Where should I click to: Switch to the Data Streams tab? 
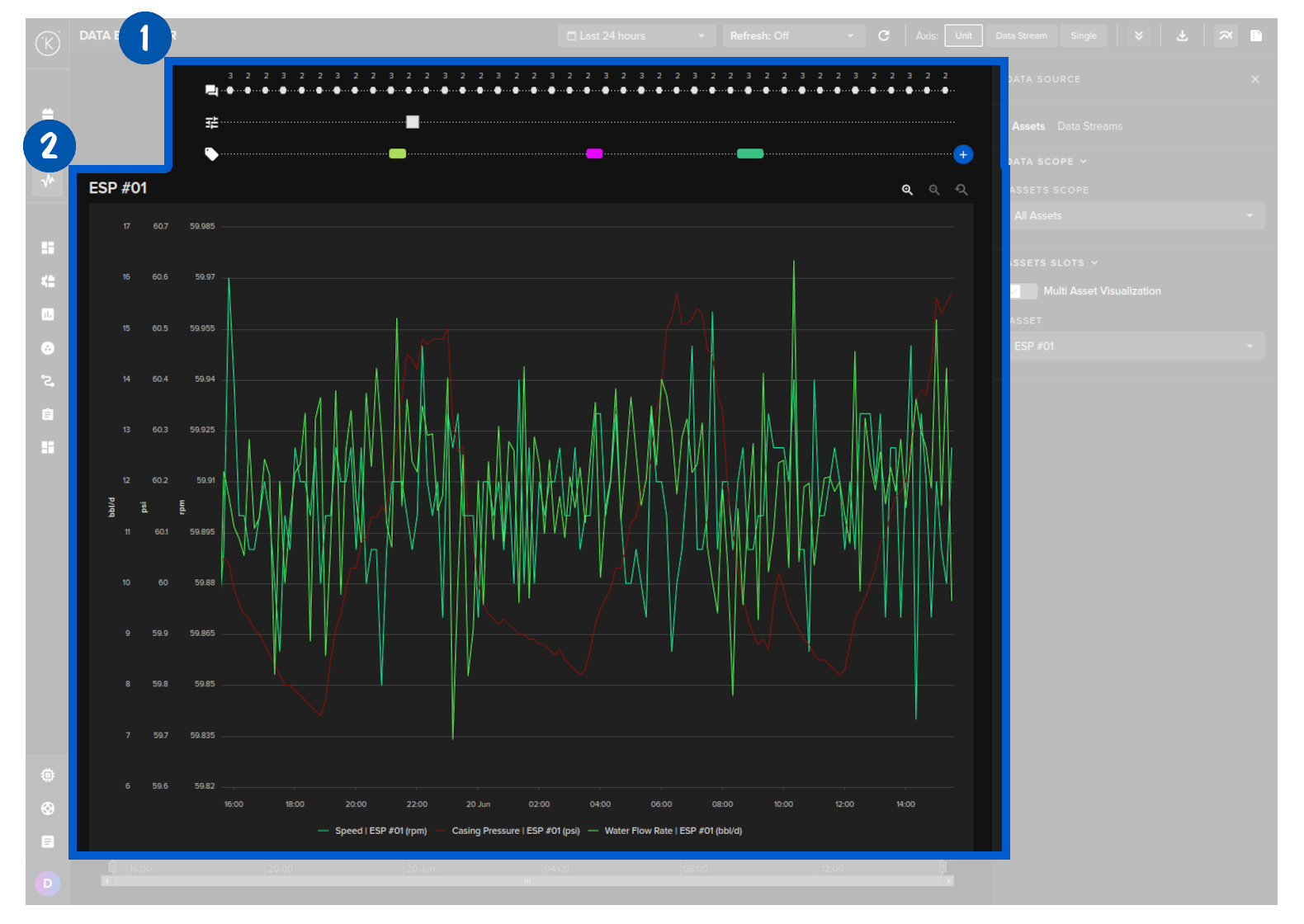pyautogui.click(x=1089, y=126)
